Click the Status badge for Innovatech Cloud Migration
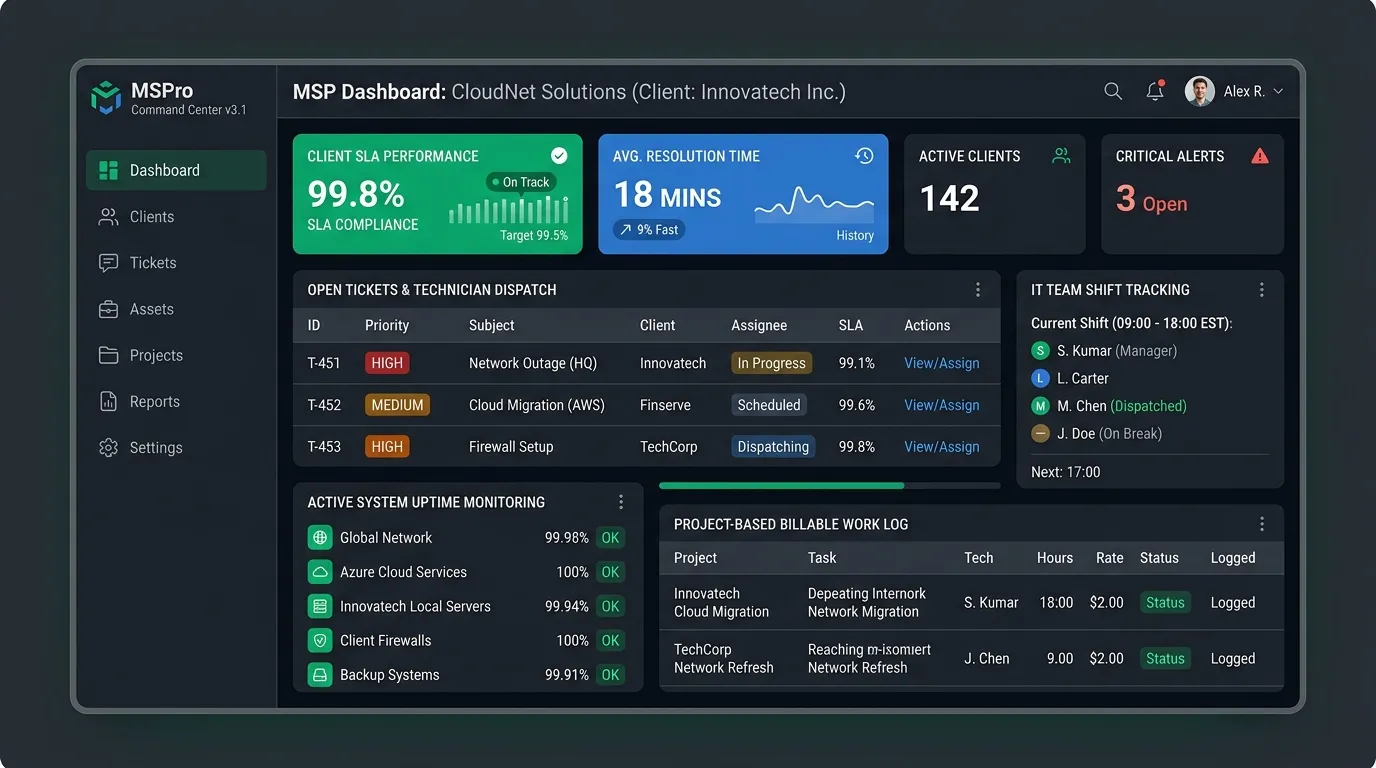 (x=1165, y=603)
